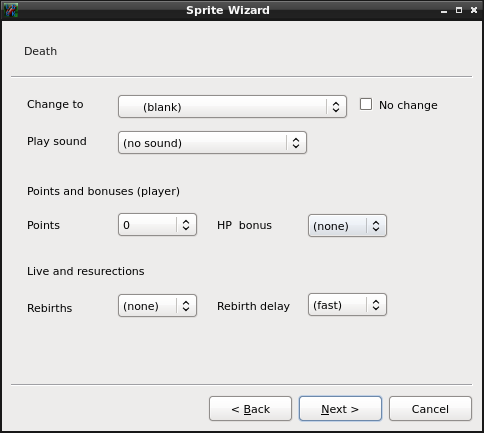Expand the Rebirth delay (fast) dropdown
The height and width of the screenshot is (433, 484).
pos(347,305)
